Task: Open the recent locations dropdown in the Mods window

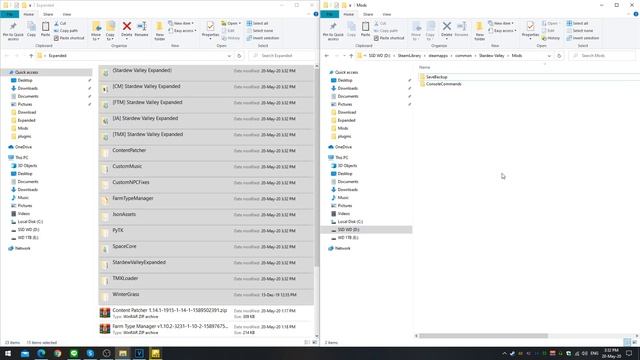Action: [x=344, y=56]
